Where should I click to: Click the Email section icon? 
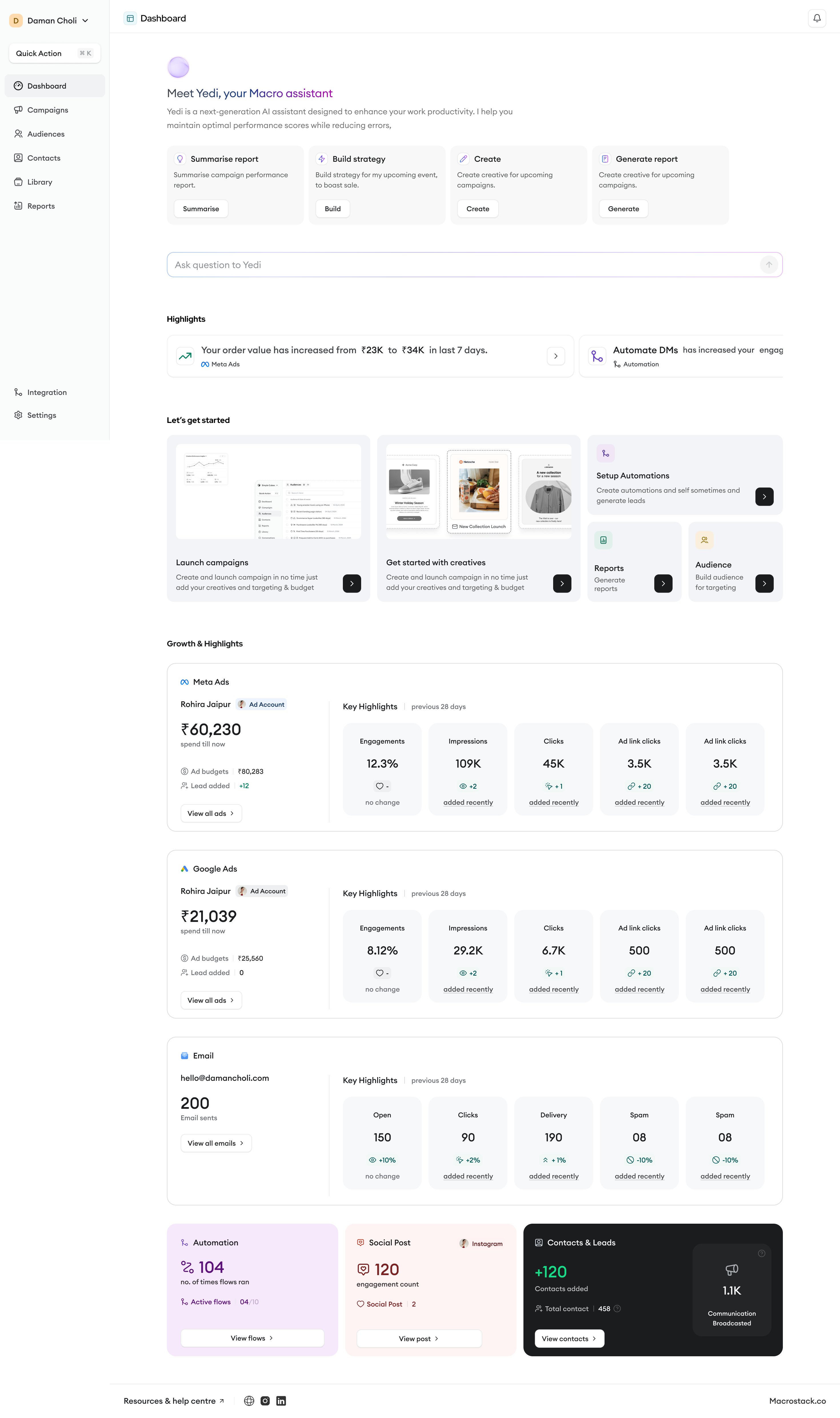pos(185,1056)
